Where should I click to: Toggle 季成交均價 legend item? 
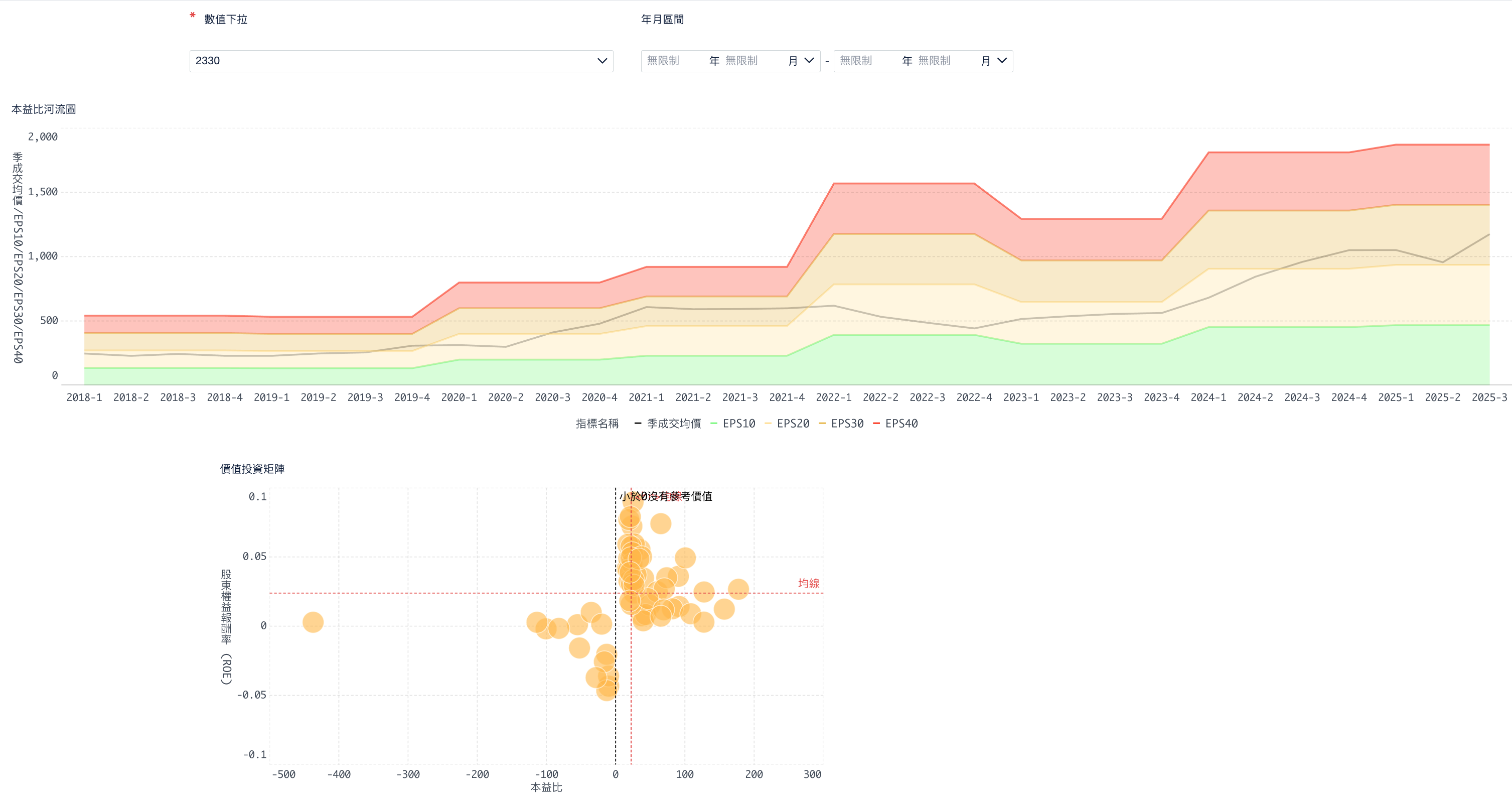point(673,424)
